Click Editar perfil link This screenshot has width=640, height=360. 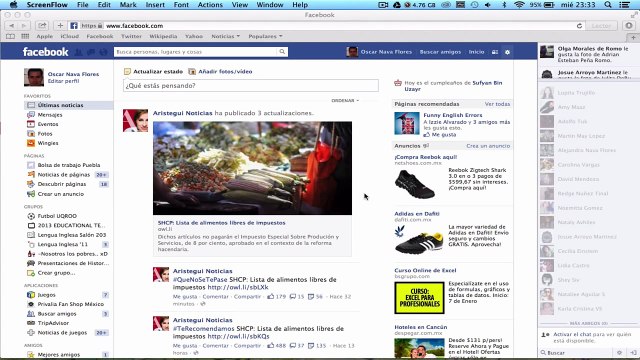coord(63,81)
